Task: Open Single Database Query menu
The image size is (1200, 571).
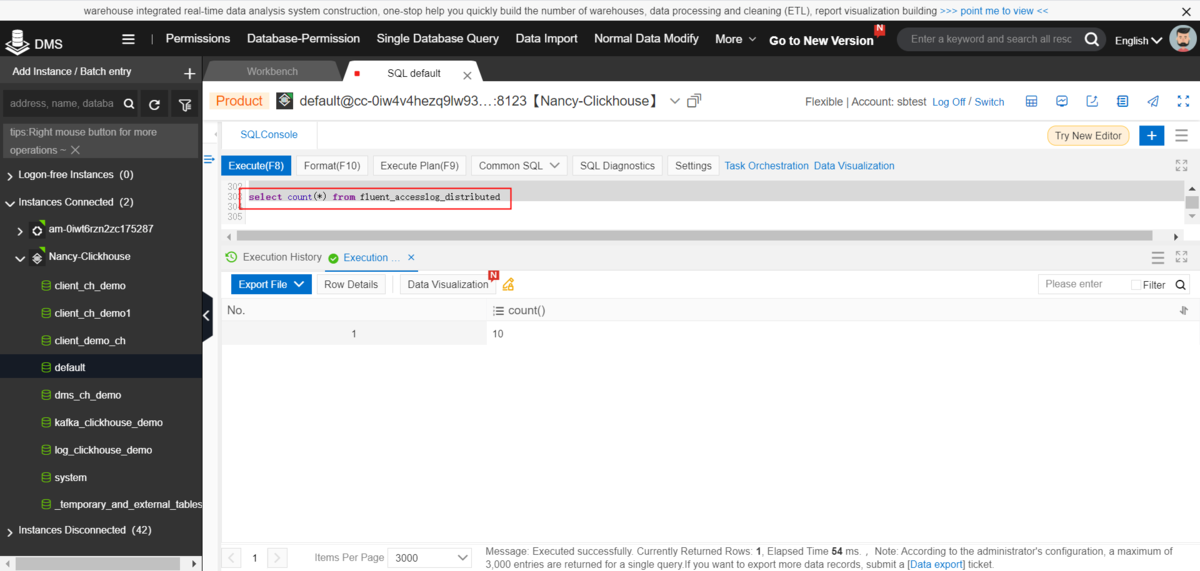Action: click(x=438, y=39)
